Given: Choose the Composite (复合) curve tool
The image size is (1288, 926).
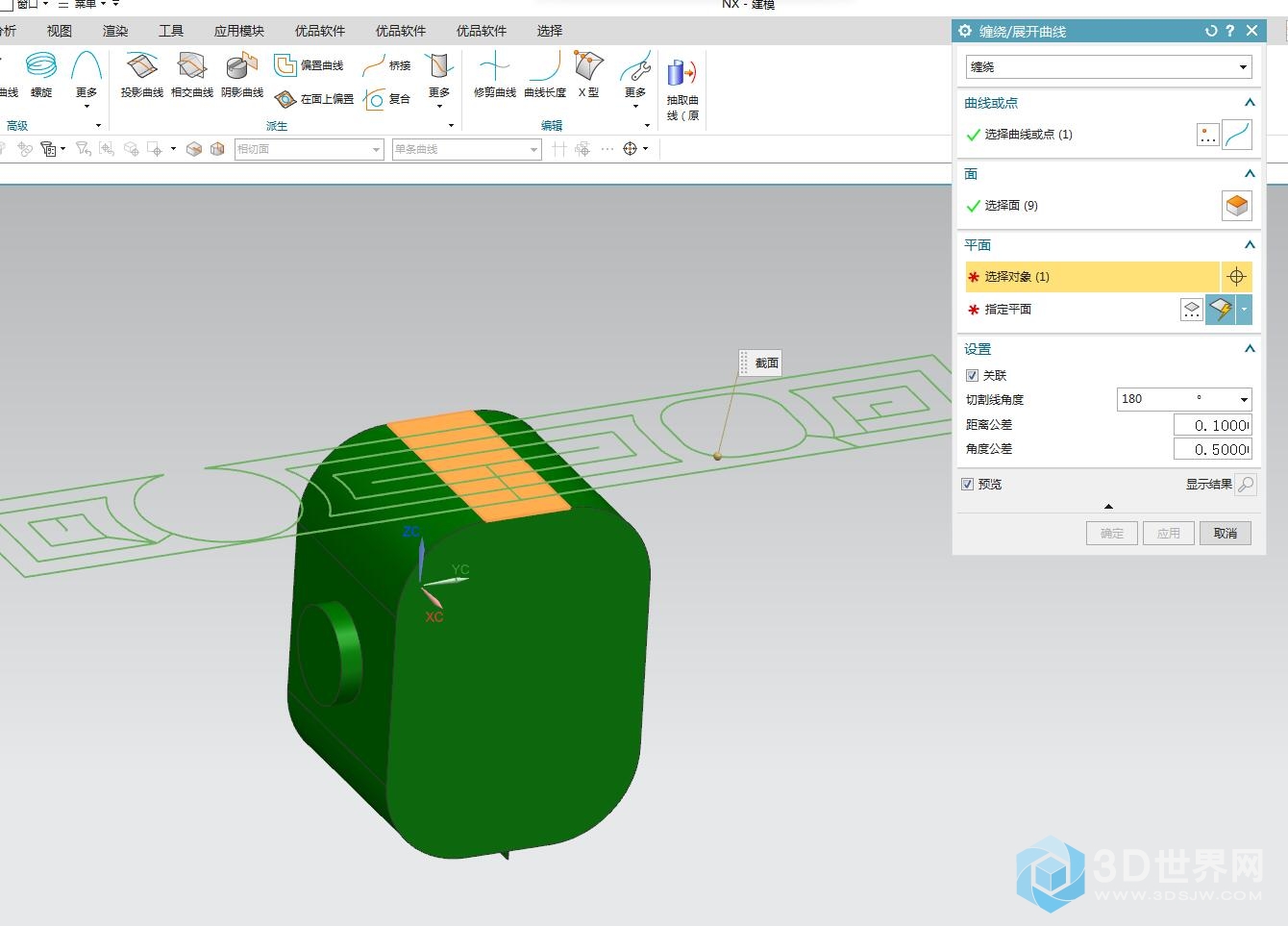Looking at the screenshot, I should click(x=387, y=98).
